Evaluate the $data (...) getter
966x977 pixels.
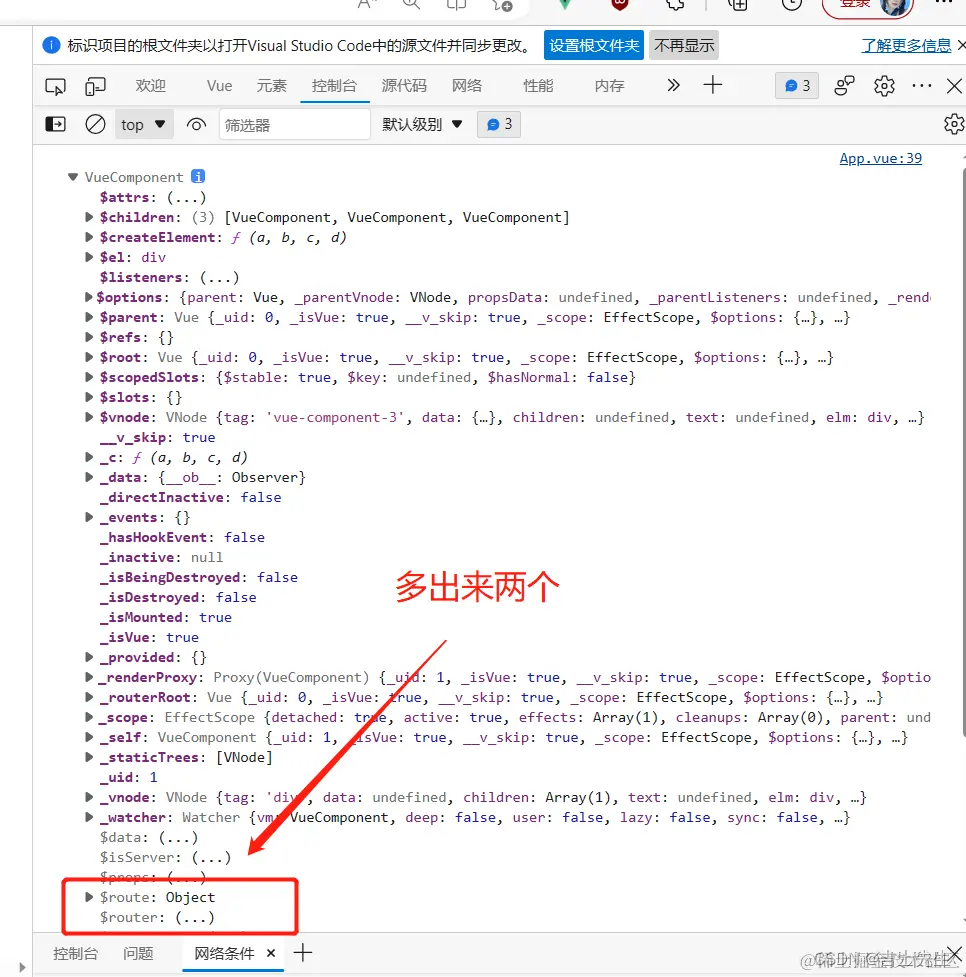tap(178, 837)
